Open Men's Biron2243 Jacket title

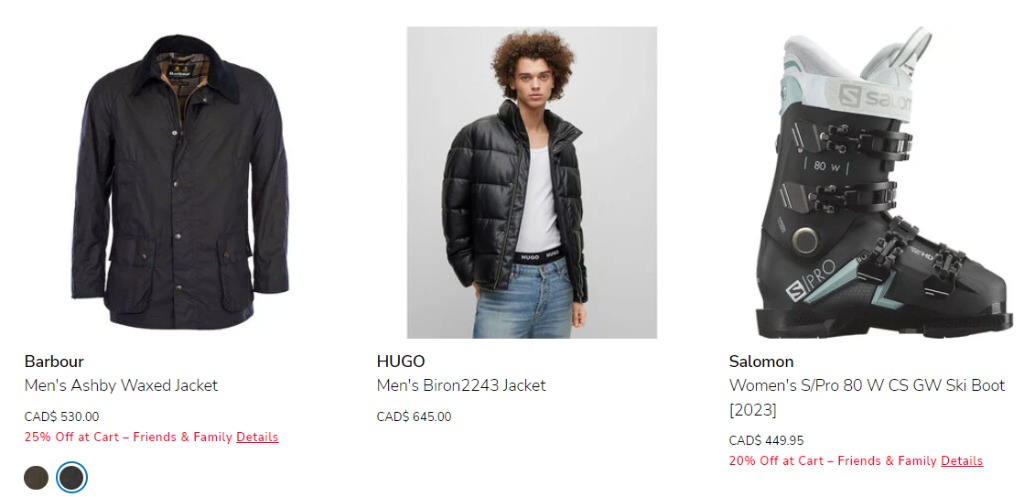tap(462, 385)
